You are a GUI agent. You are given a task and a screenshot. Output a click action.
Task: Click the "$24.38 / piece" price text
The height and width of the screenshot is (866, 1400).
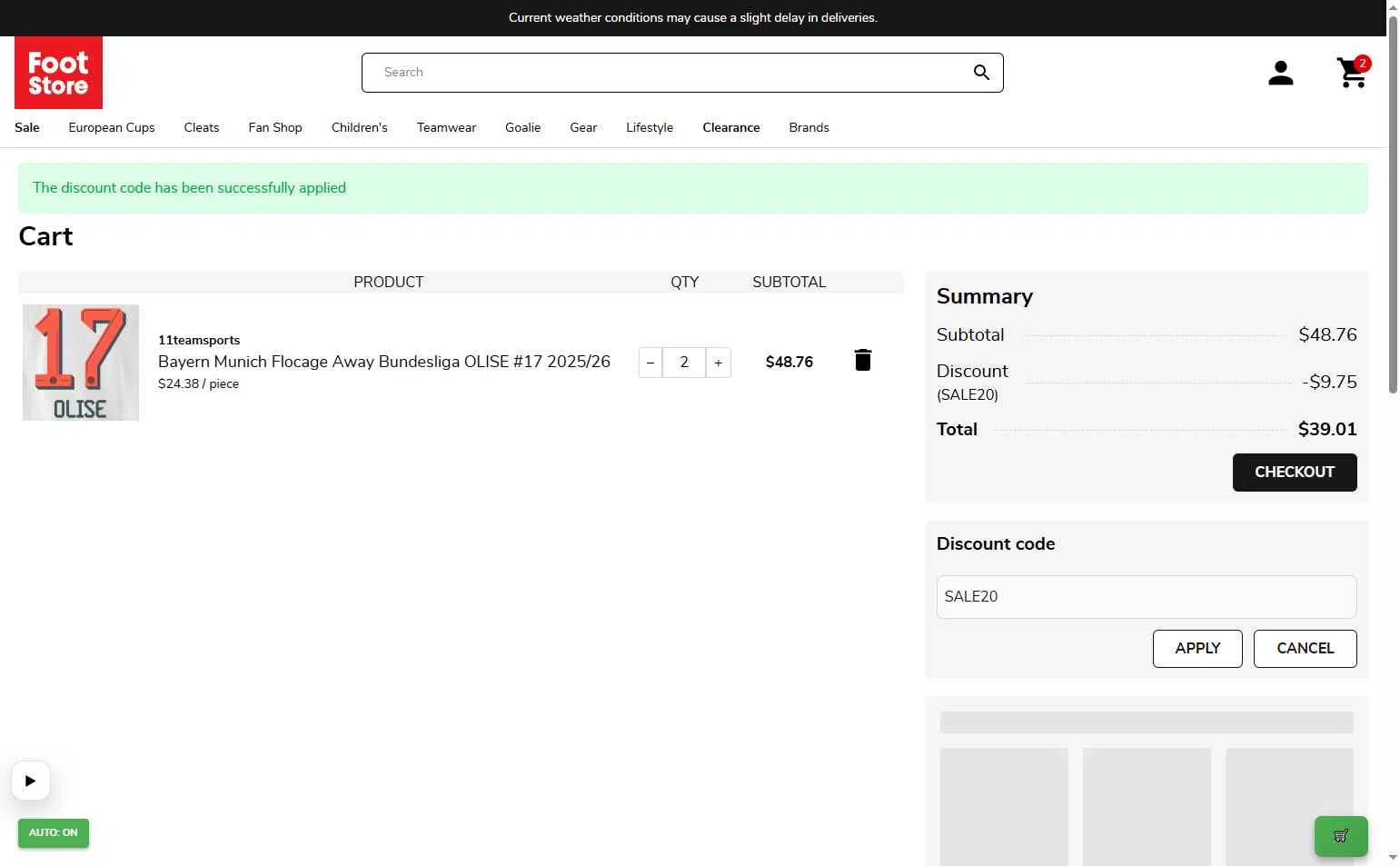click(198, 383)
